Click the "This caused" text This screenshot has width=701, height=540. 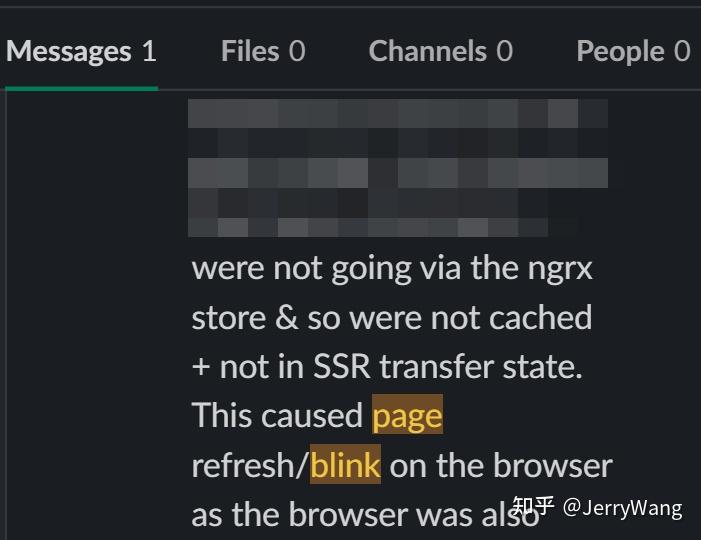coord(277,415)
